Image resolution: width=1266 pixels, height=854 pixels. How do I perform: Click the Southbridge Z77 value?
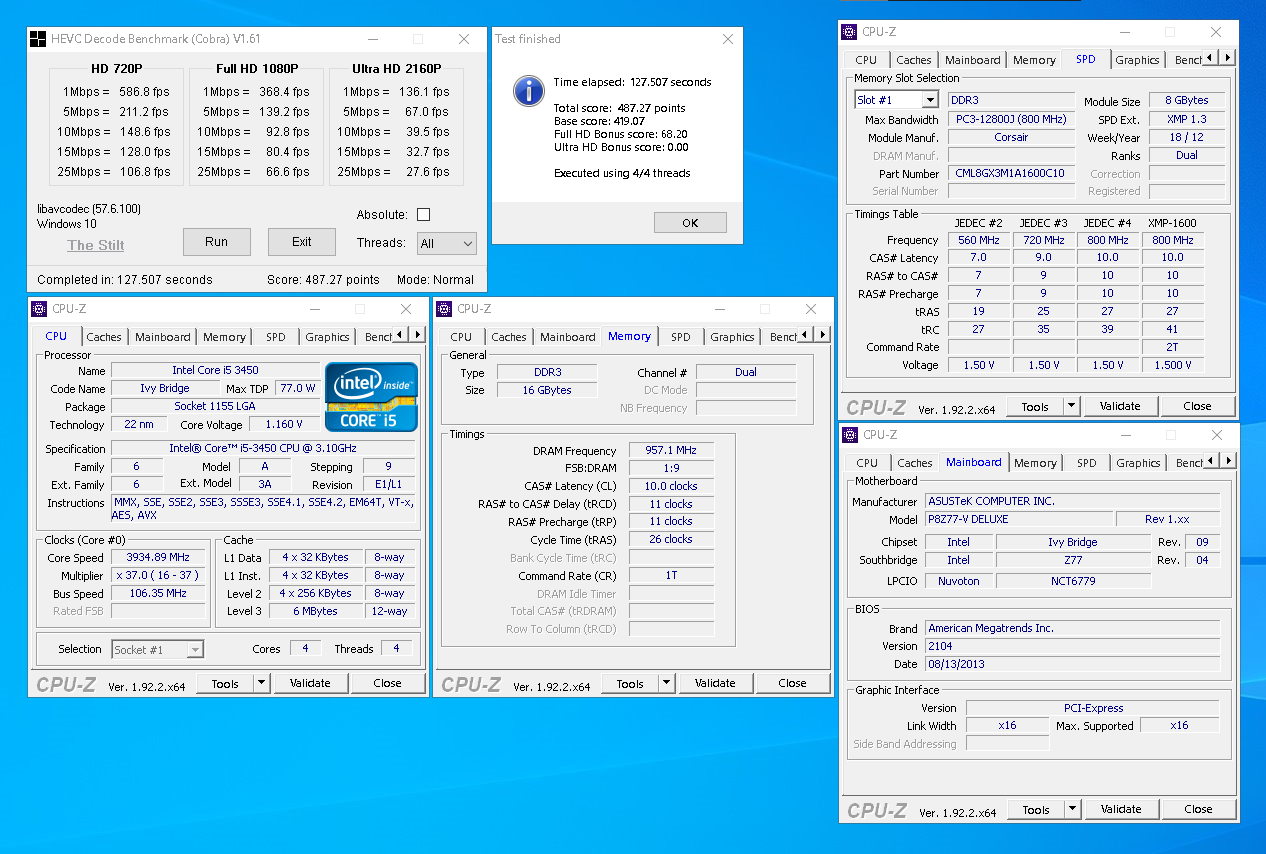(x=1073, y=561)
